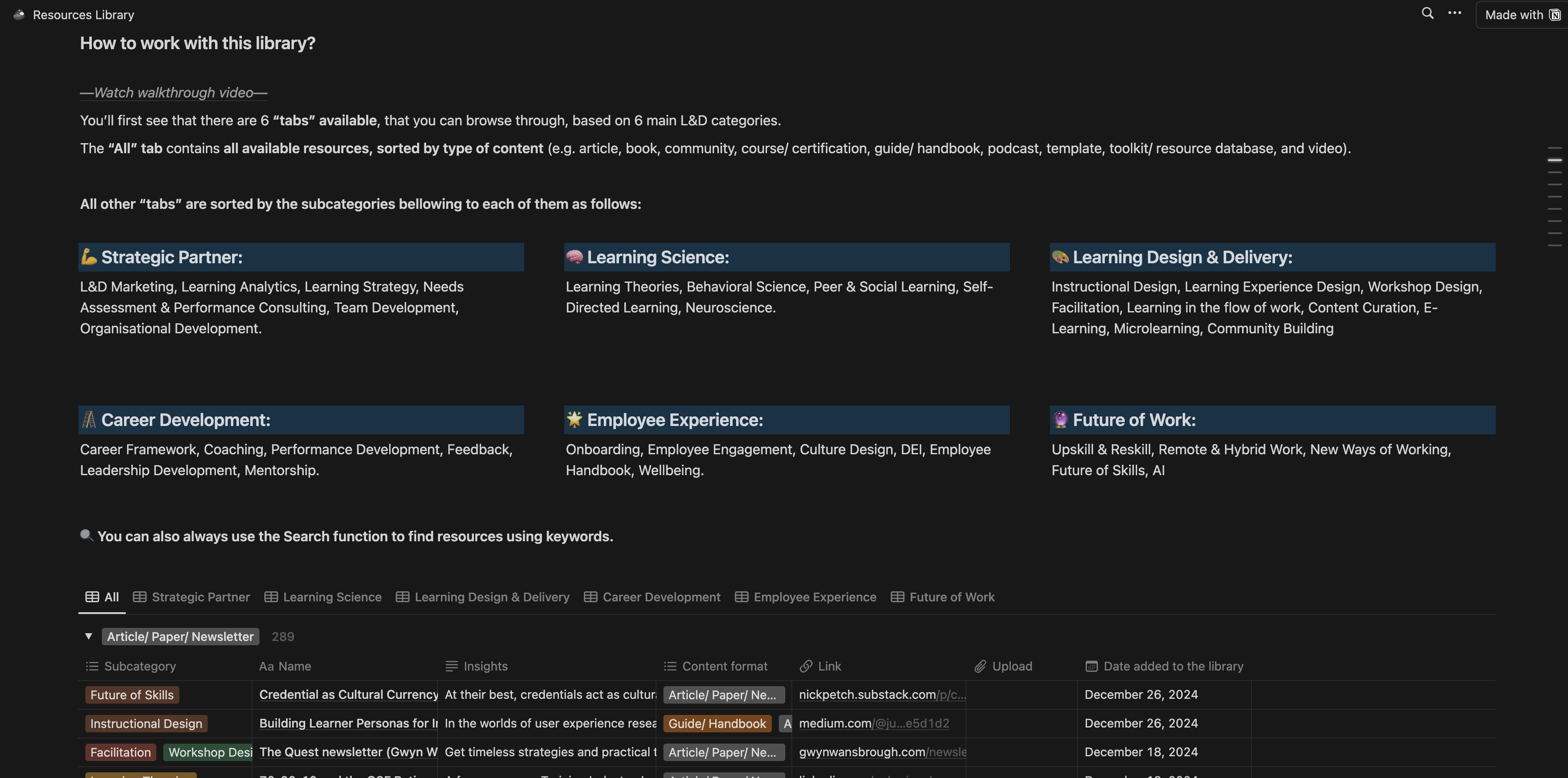Click the Insights column text icon

click(451, 666)
